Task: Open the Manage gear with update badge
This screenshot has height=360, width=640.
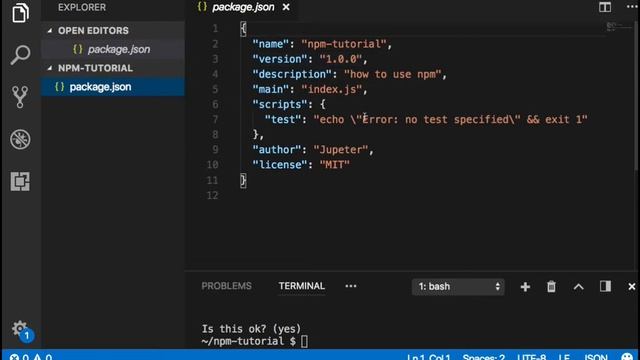Action: click(x=21, y=331)
